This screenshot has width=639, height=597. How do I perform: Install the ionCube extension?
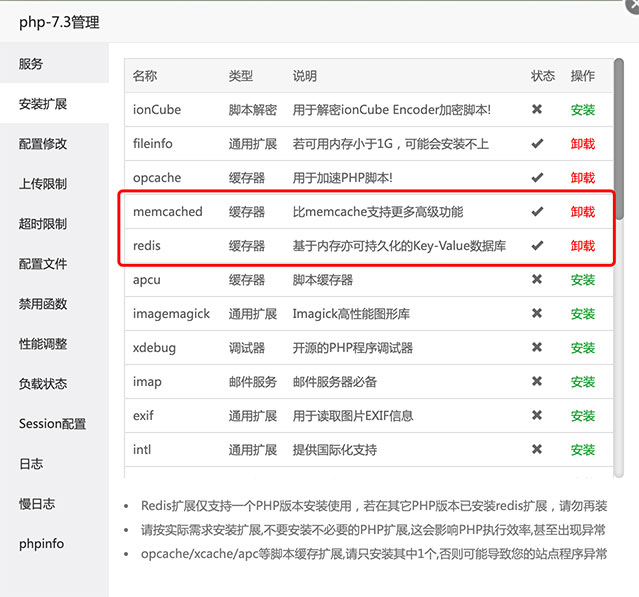pos(583,110)
